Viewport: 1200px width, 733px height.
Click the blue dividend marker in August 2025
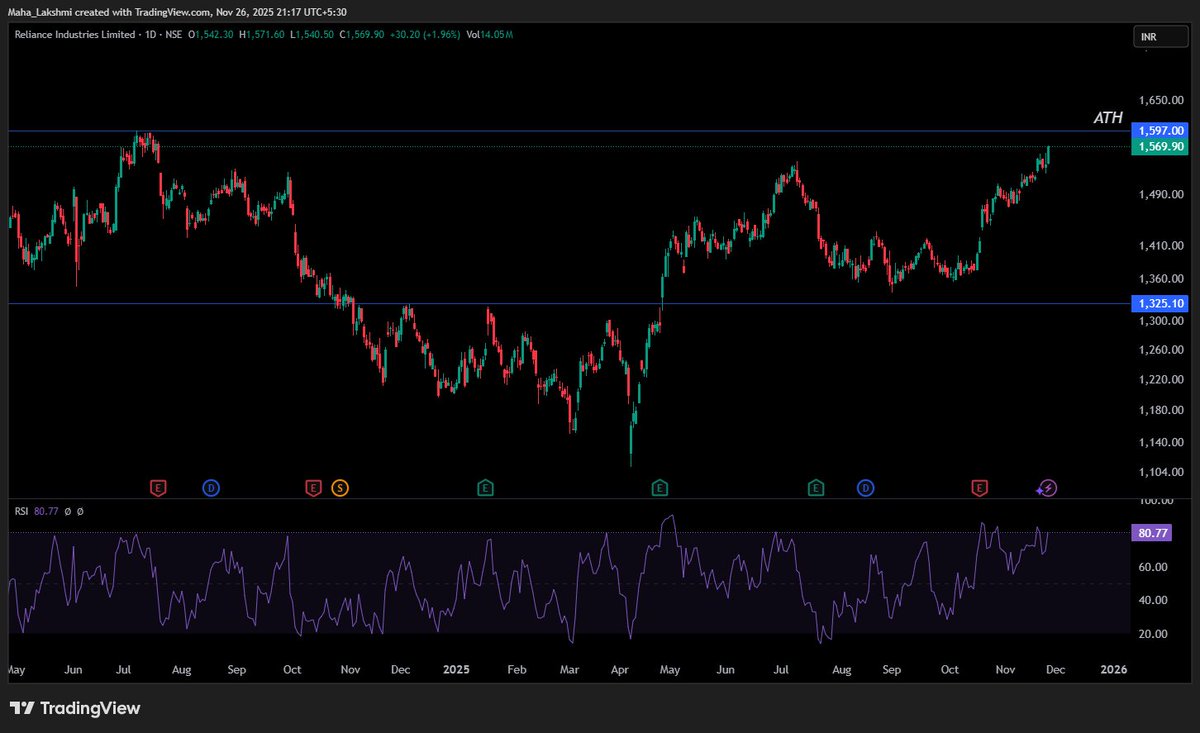click(865, 488)
